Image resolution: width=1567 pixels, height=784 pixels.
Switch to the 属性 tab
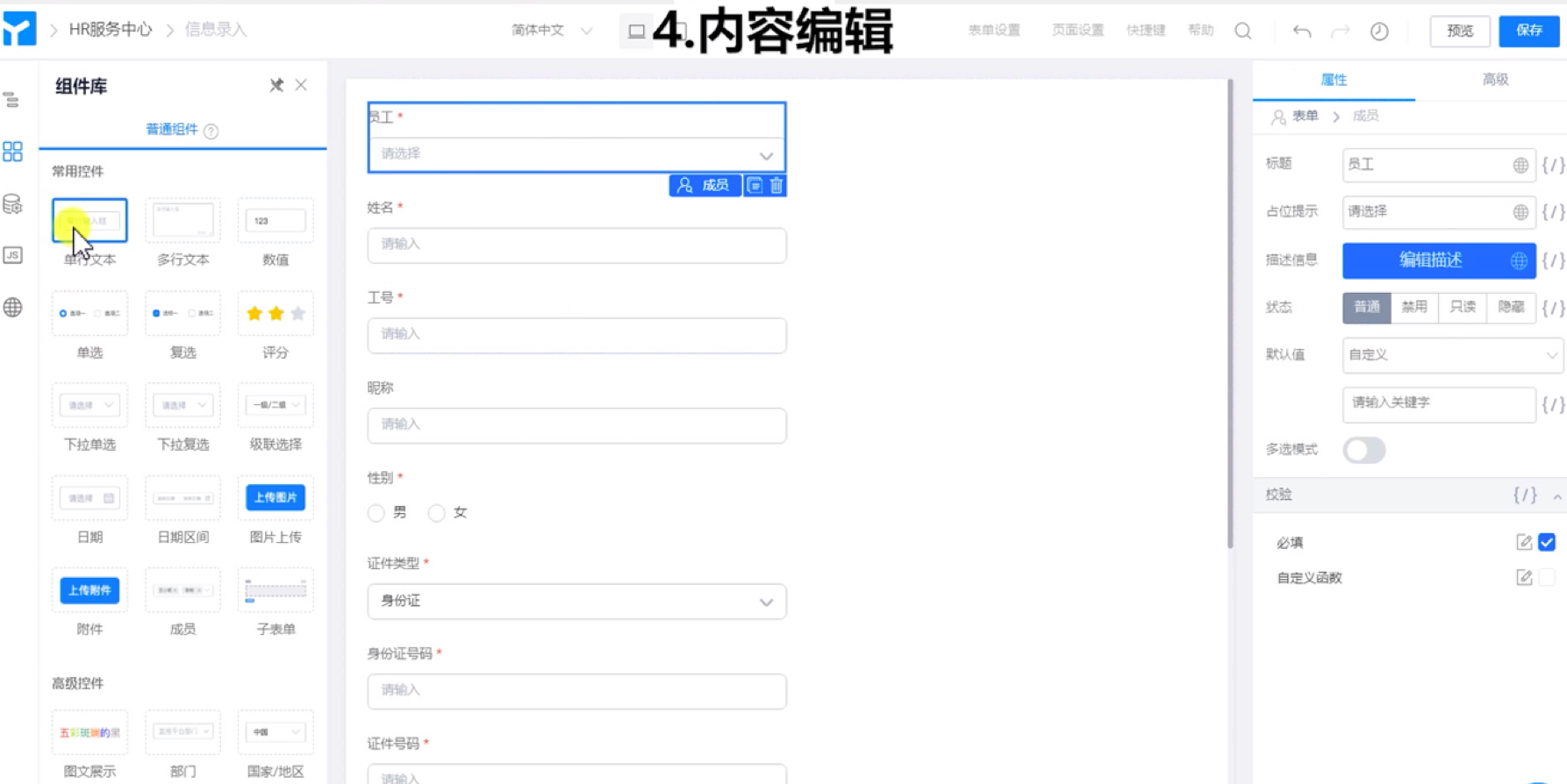1334,80
